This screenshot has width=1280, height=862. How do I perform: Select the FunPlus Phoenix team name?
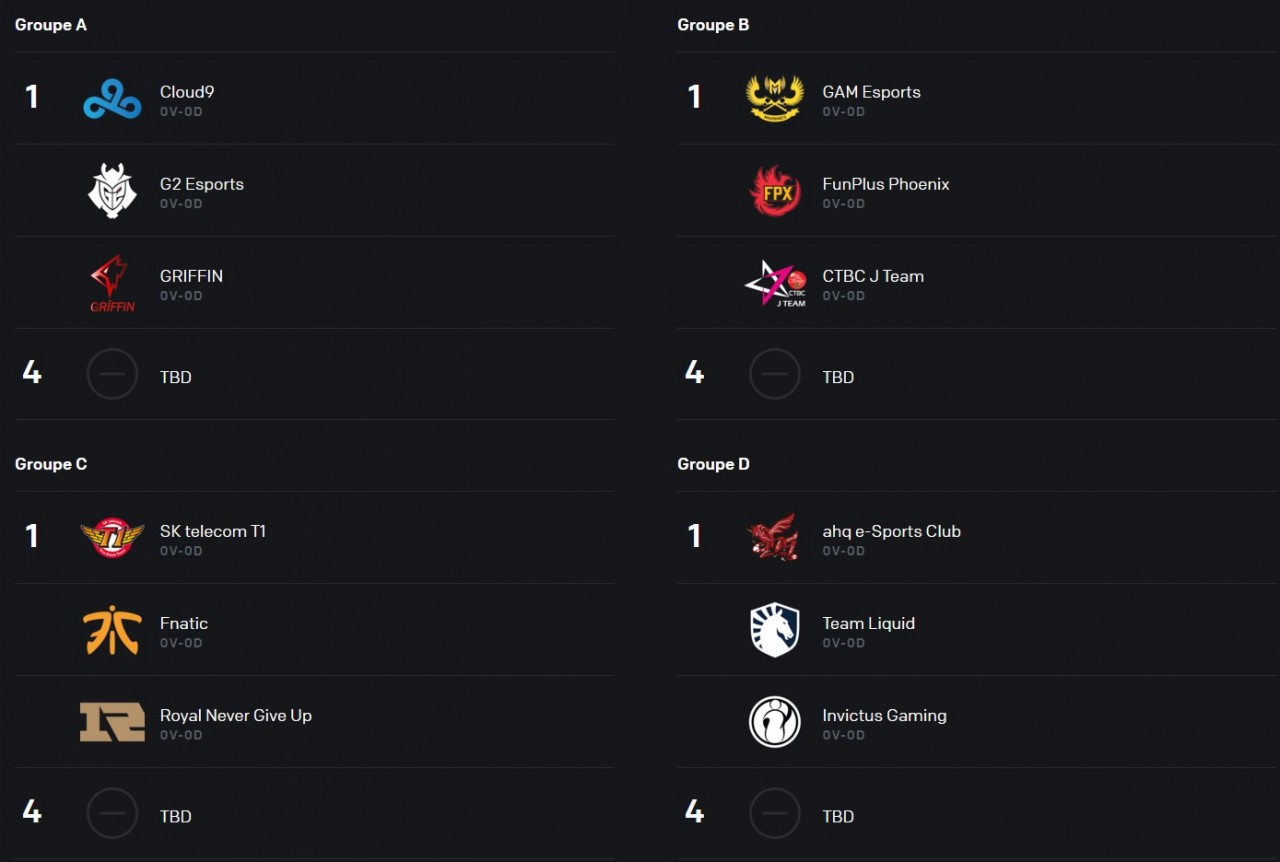[886, 184]
